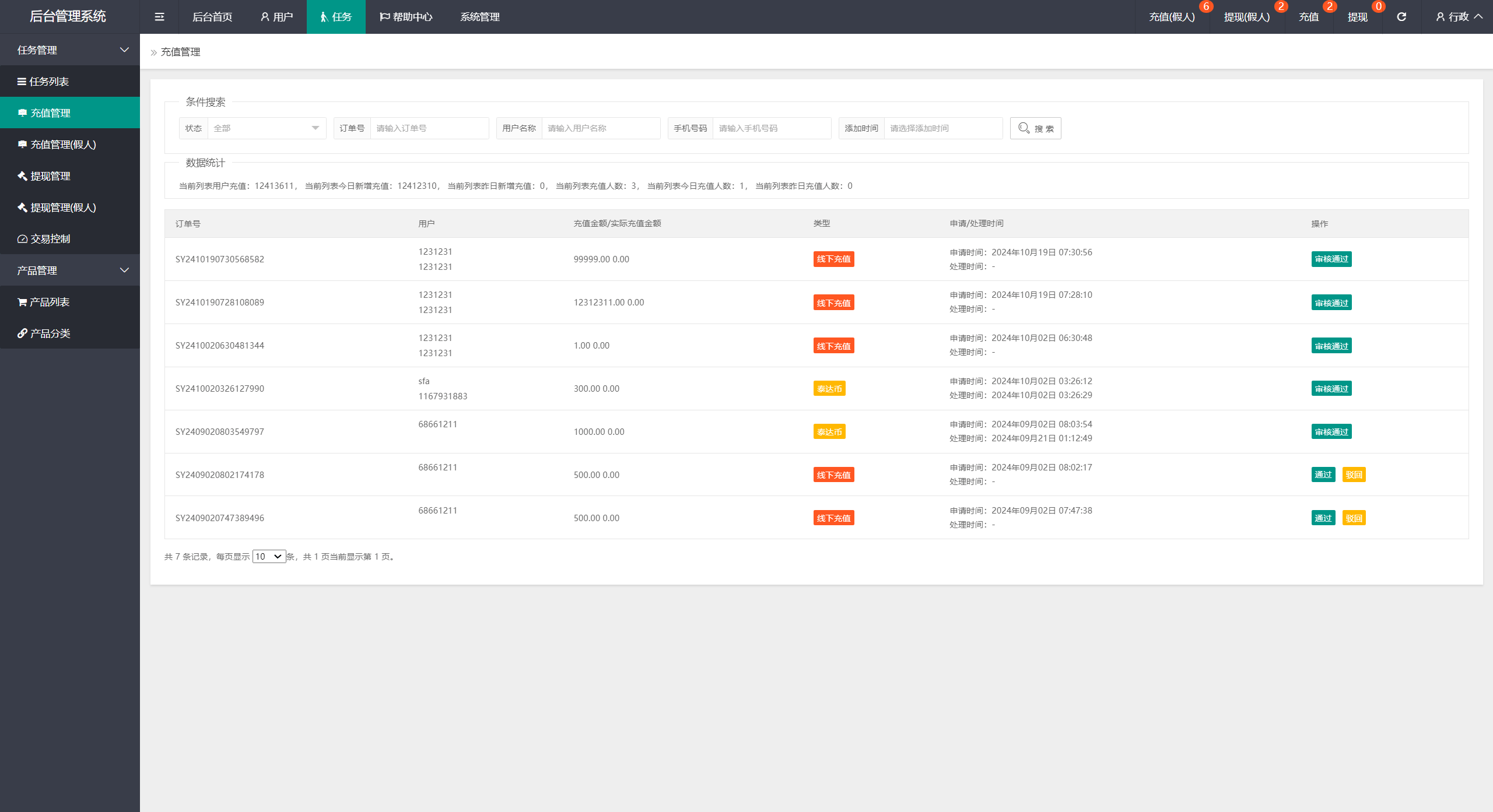Focus the 用户名称 search input
The image size is (1493, 812).
coord(601,128)
